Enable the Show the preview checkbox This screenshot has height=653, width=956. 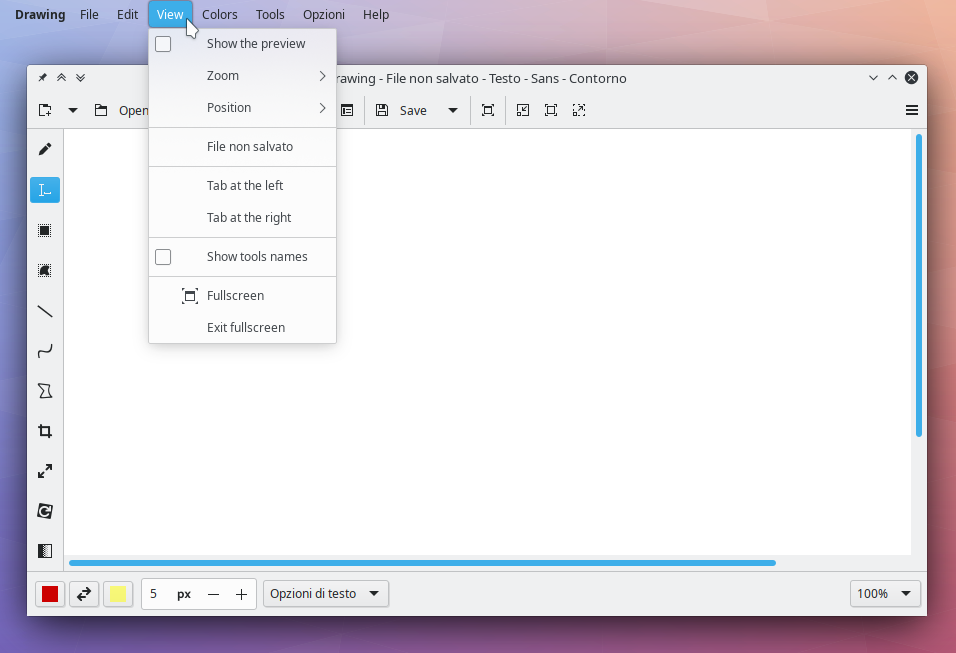point(163,44)
